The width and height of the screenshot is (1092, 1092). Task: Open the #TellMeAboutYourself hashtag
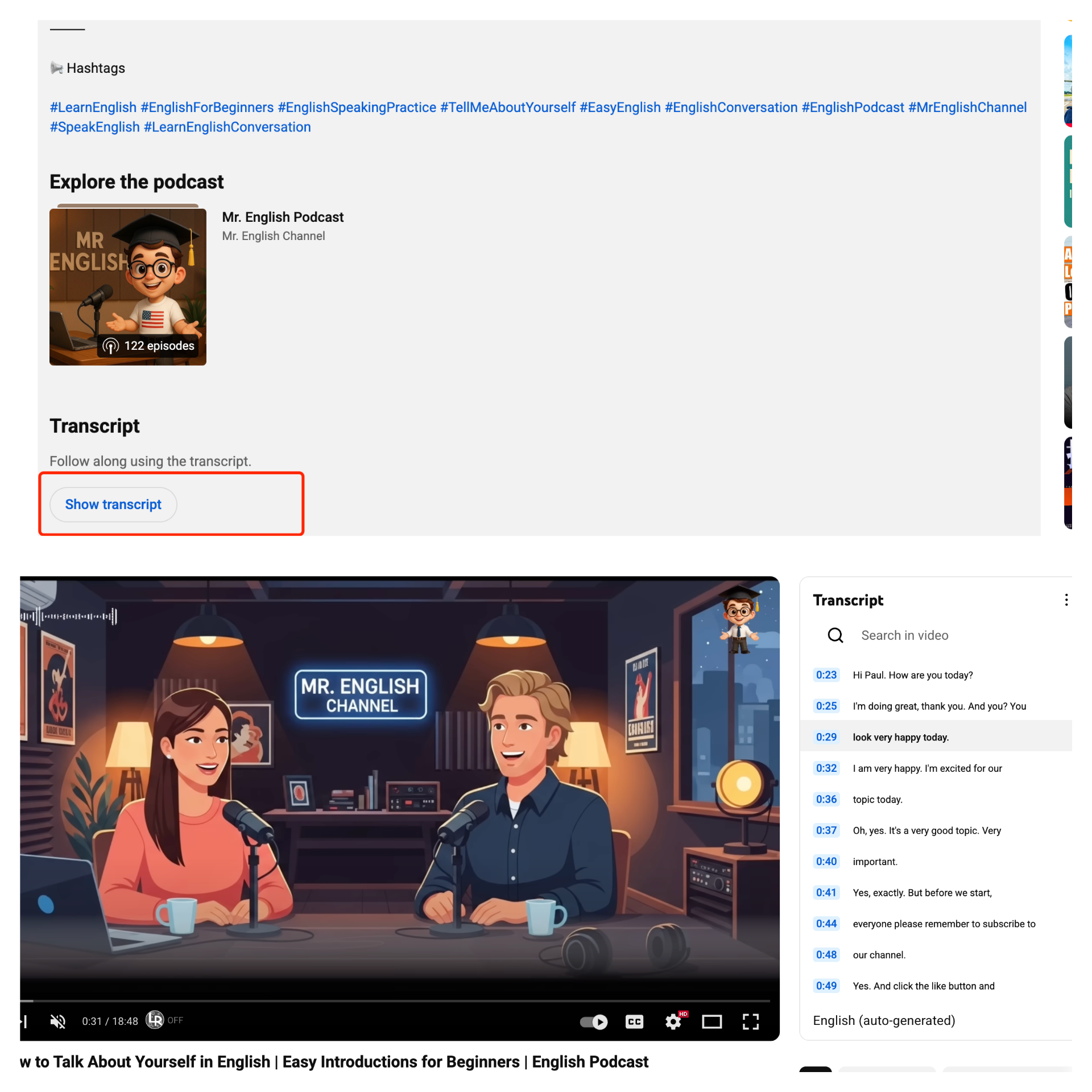pyautogui.click(x=508, y=107)
